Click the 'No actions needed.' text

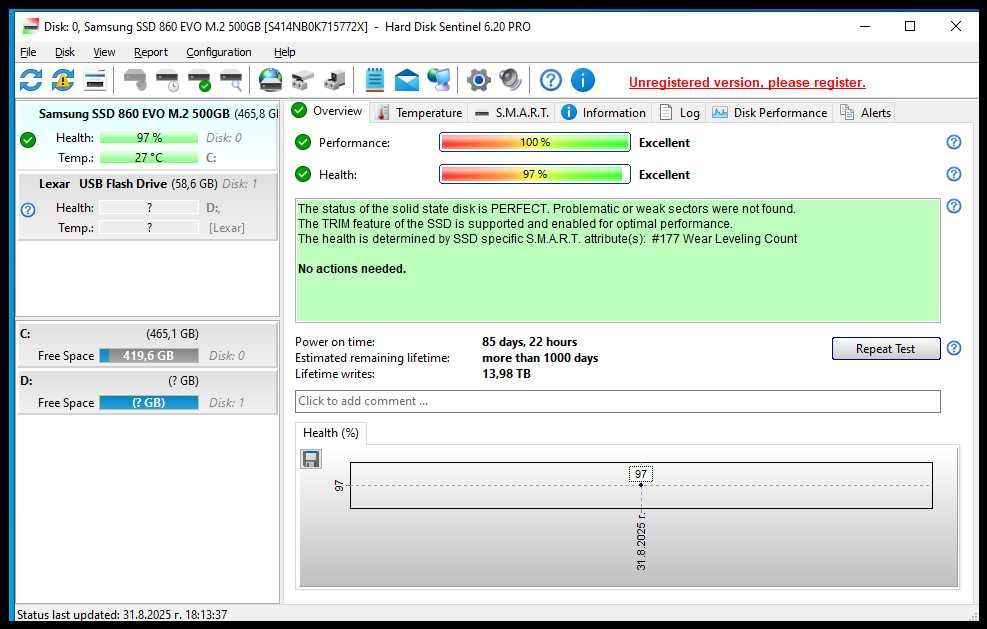click(x=352, y=269)
